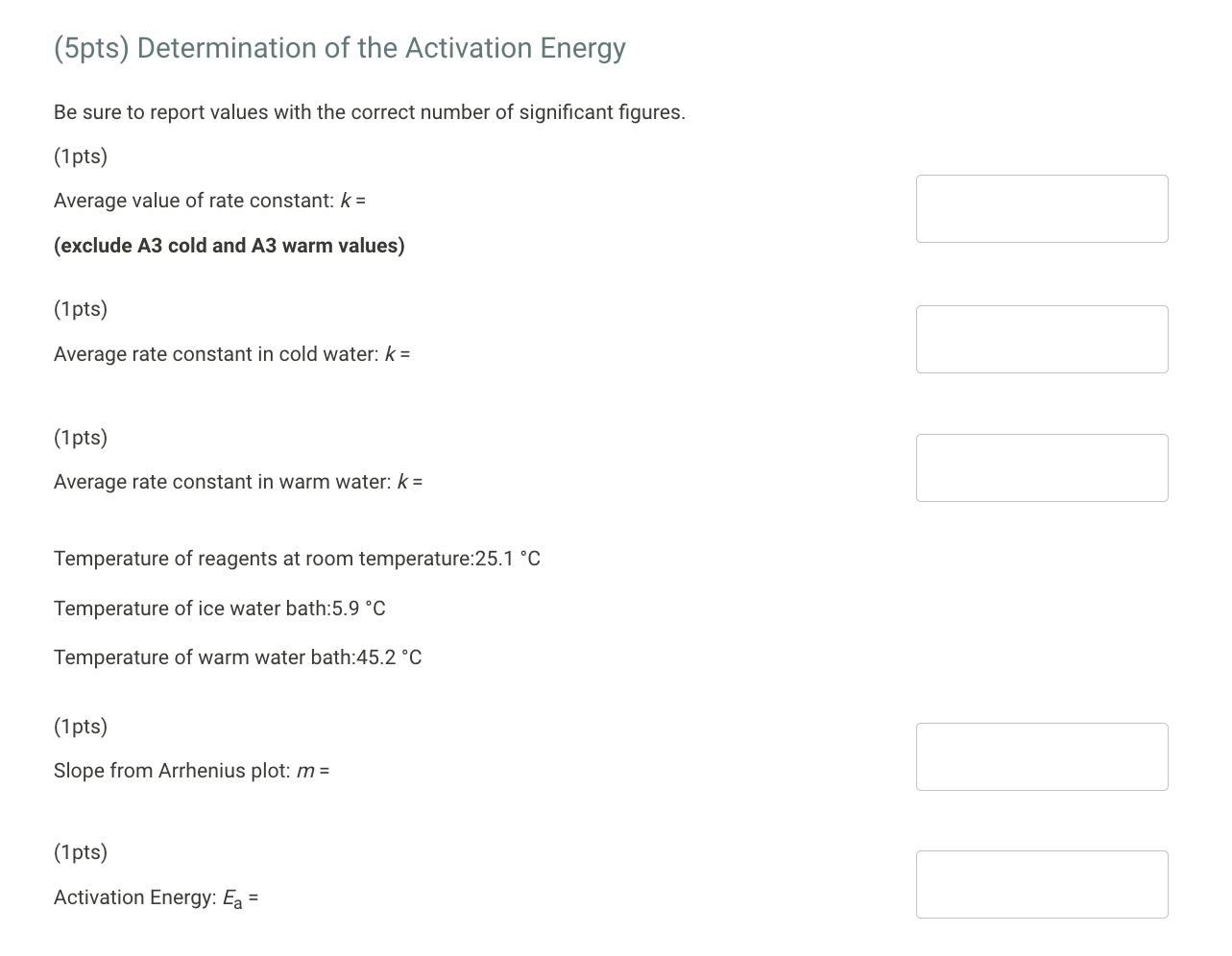This screenshot has width=1232, height=956.
Task: Select the exclude A3 cold and warm note
Action: point(229,246)
